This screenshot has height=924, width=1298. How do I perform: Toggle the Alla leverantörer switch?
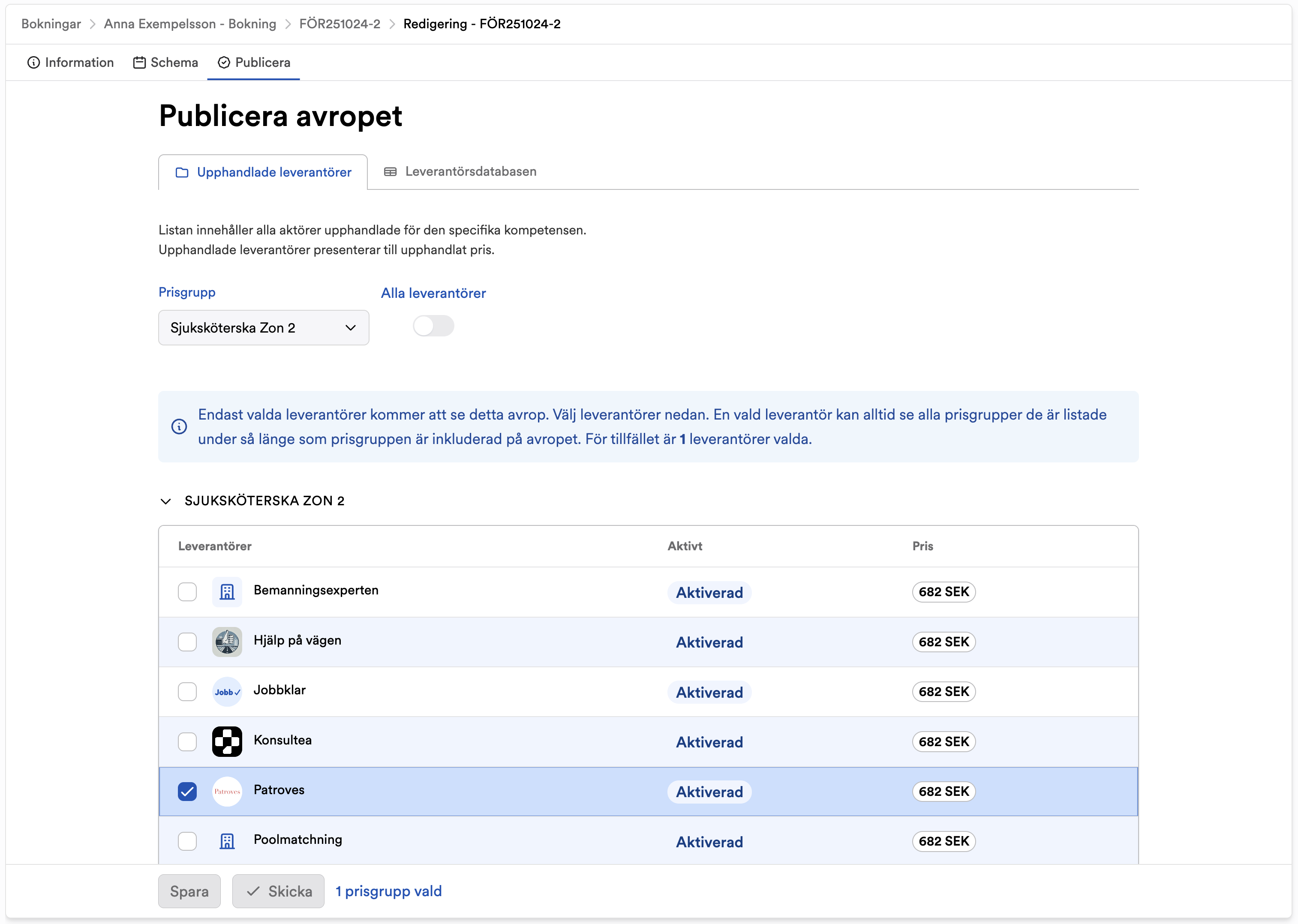pyautogui.click(x=434, y=326)
